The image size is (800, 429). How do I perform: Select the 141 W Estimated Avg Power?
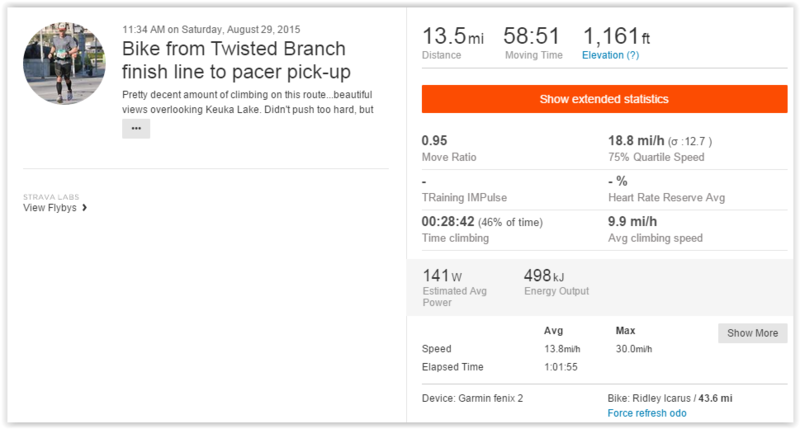(442, 275)
